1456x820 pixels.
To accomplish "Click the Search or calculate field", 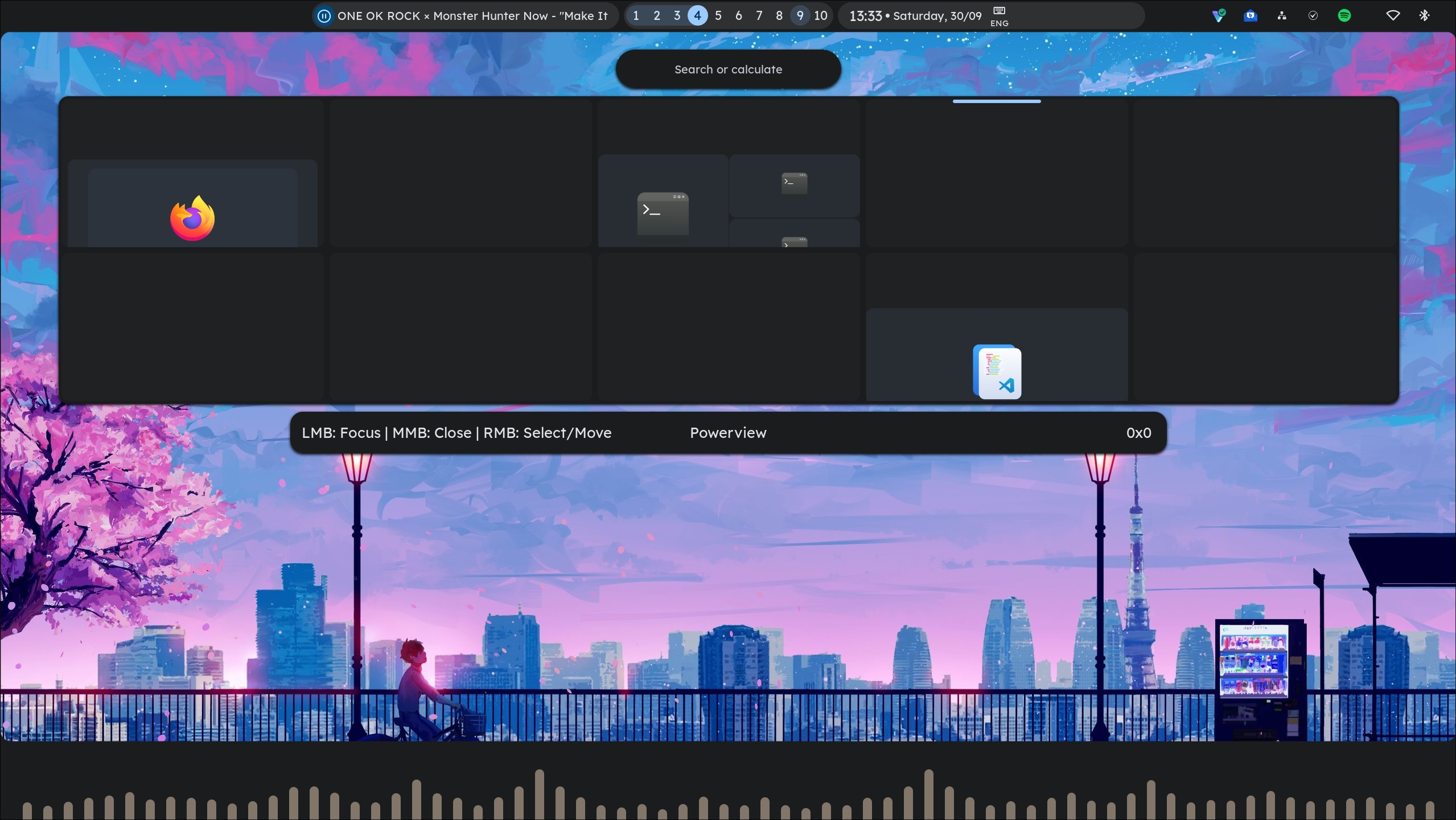I will click(x=727, y=69).
